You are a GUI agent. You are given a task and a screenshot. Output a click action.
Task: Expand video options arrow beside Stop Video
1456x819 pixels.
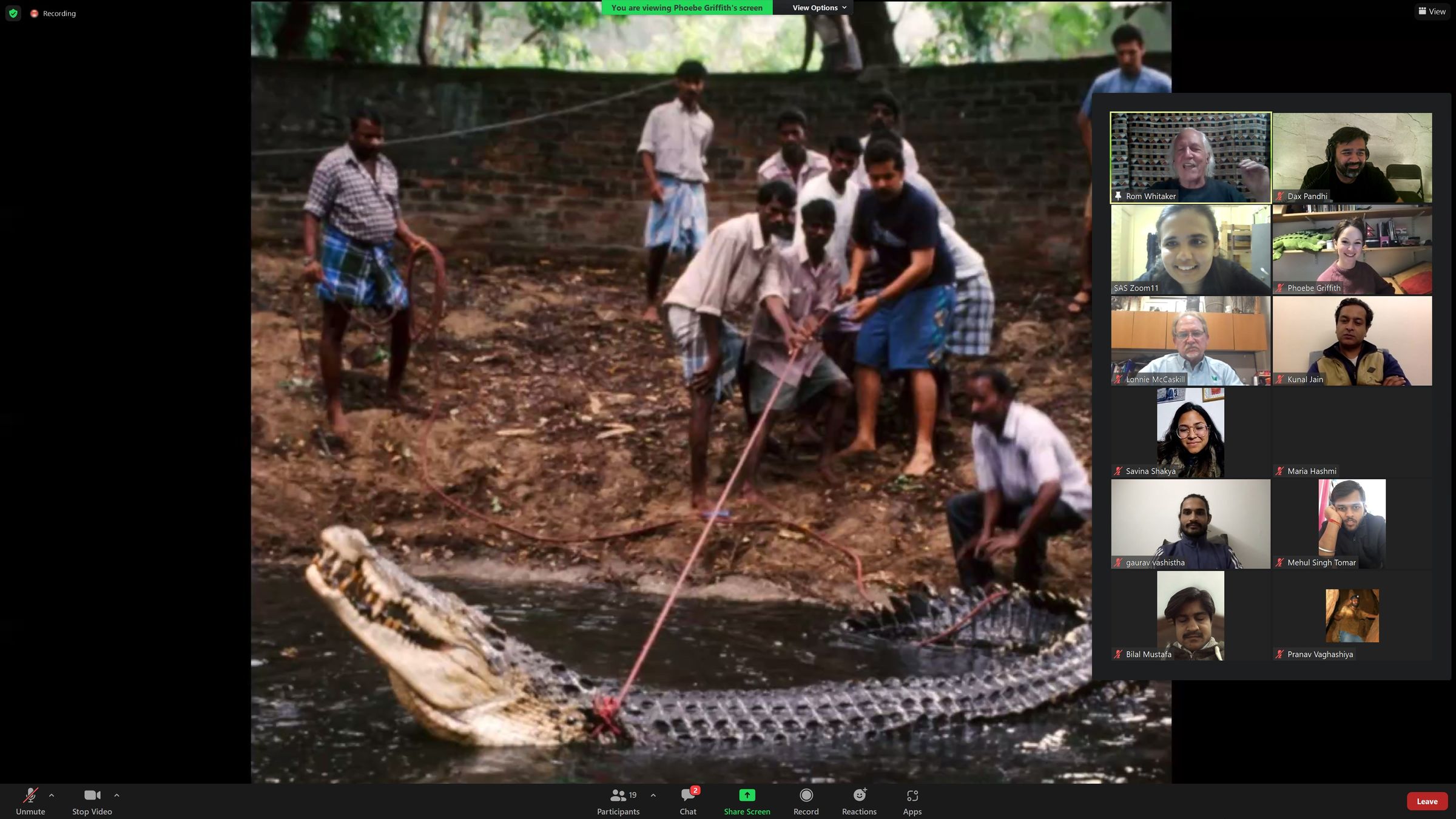[x=116, y=795]
